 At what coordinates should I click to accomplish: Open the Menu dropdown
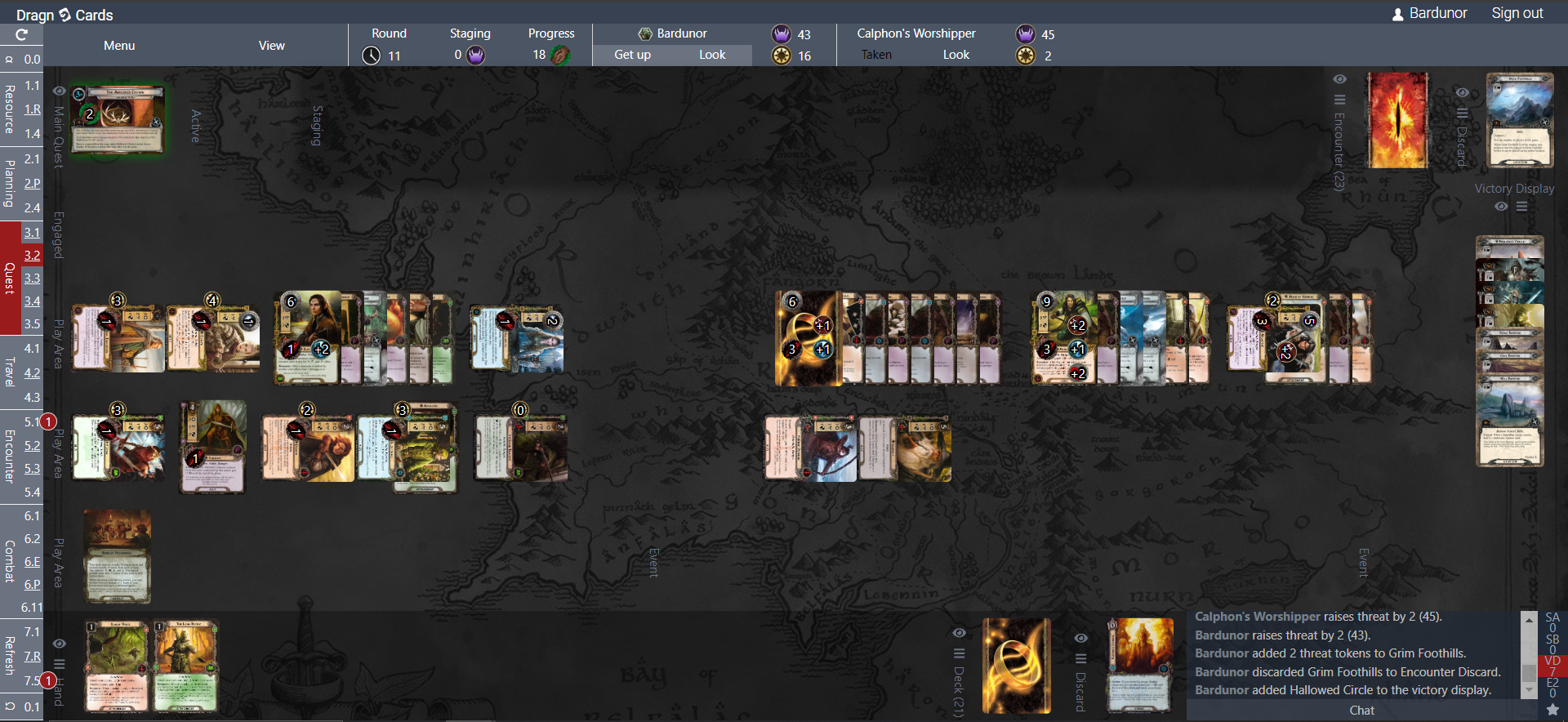(119, 46)
